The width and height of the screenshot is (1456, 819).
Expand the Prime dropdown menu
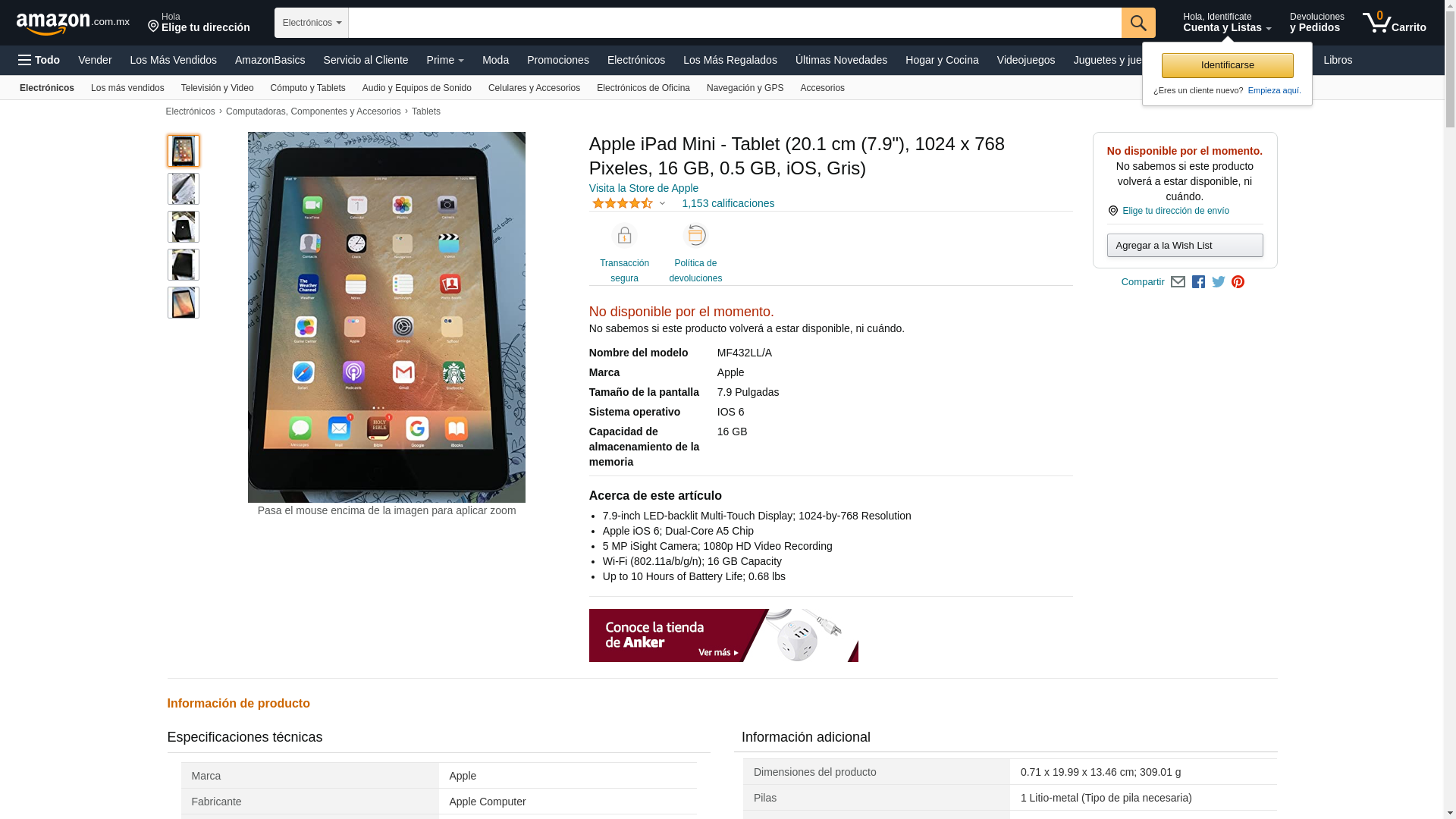(445, 60)
